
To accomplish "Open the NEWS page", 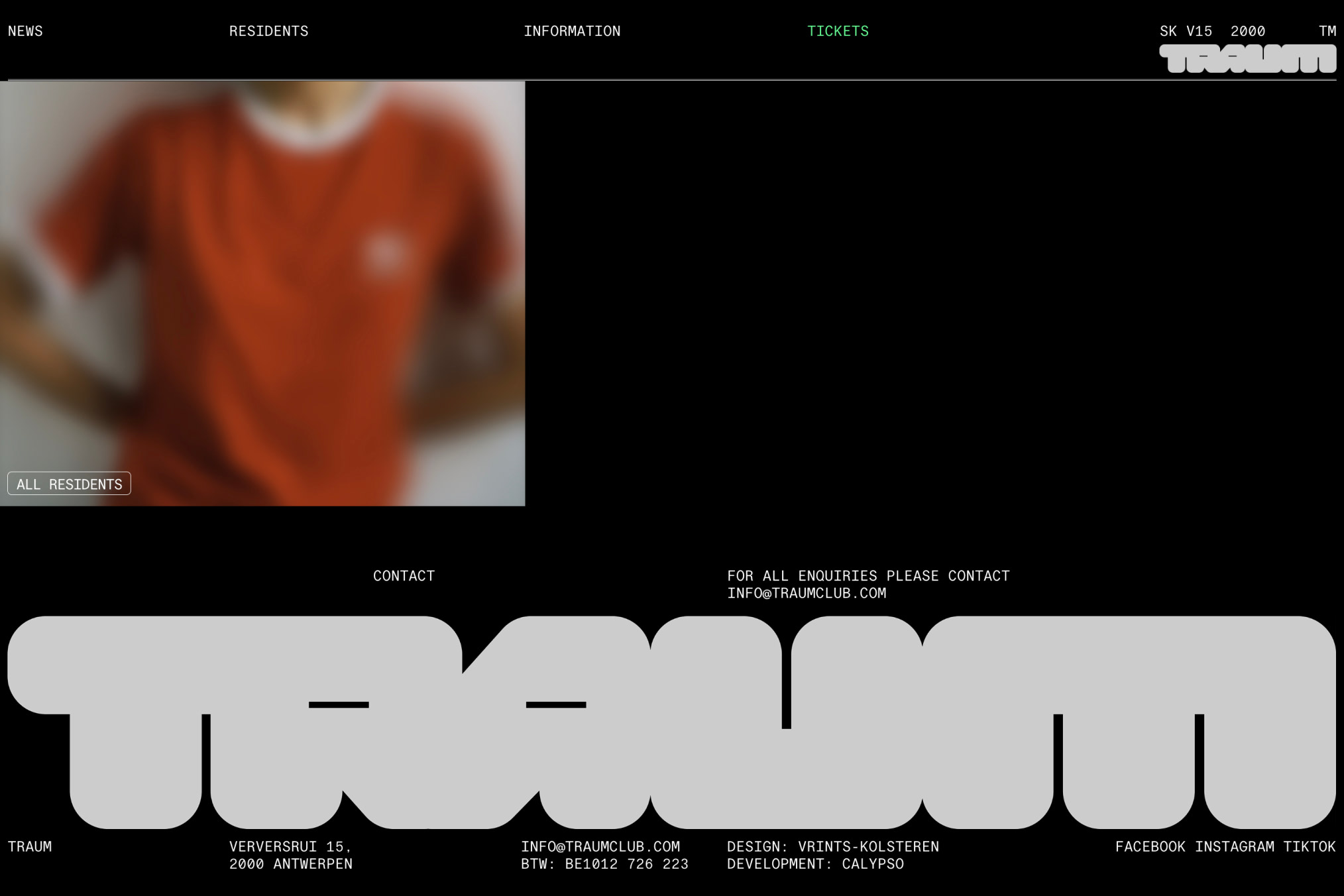I will [x=25, y=31].
